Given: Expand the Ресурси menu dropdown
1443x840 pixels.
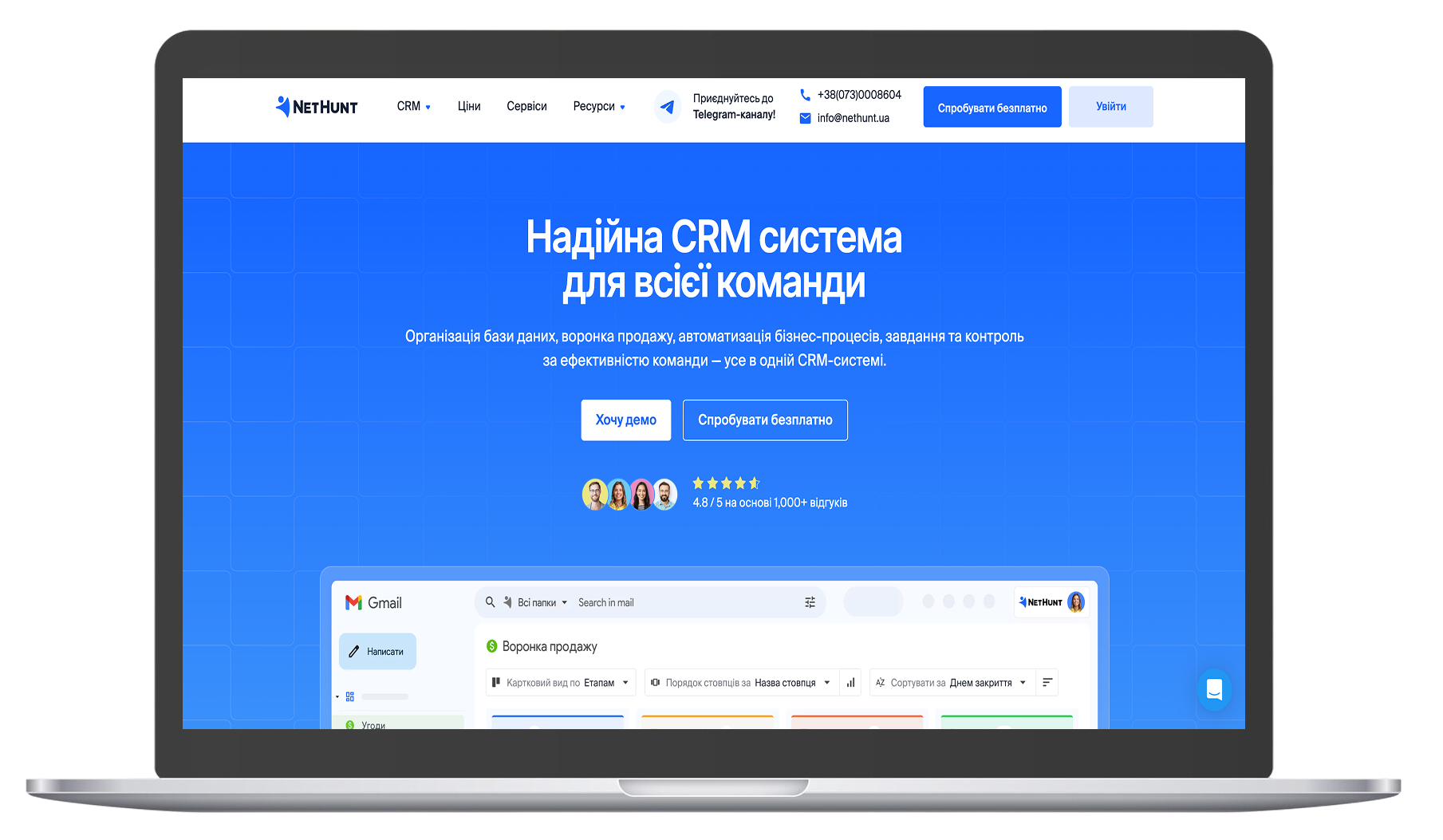Looking at the screenshot, I should (598, 107).
